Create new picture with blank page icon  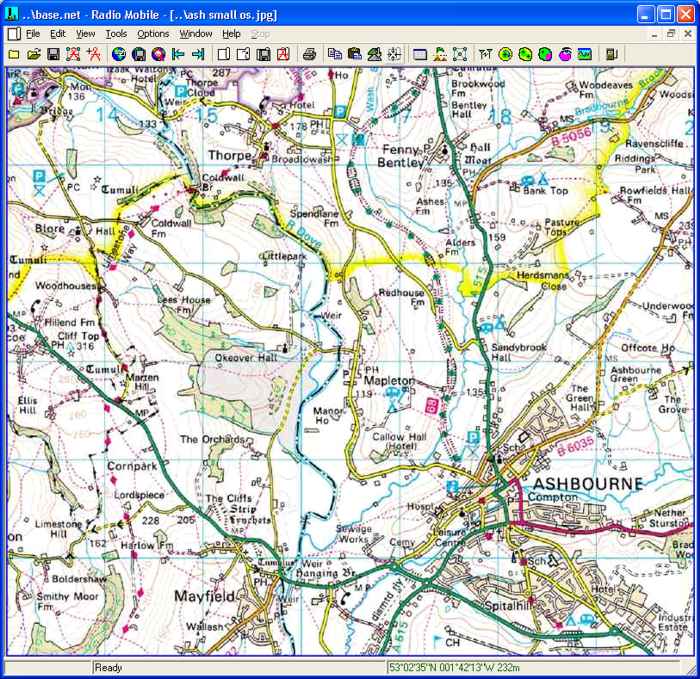tap(224, 54)
